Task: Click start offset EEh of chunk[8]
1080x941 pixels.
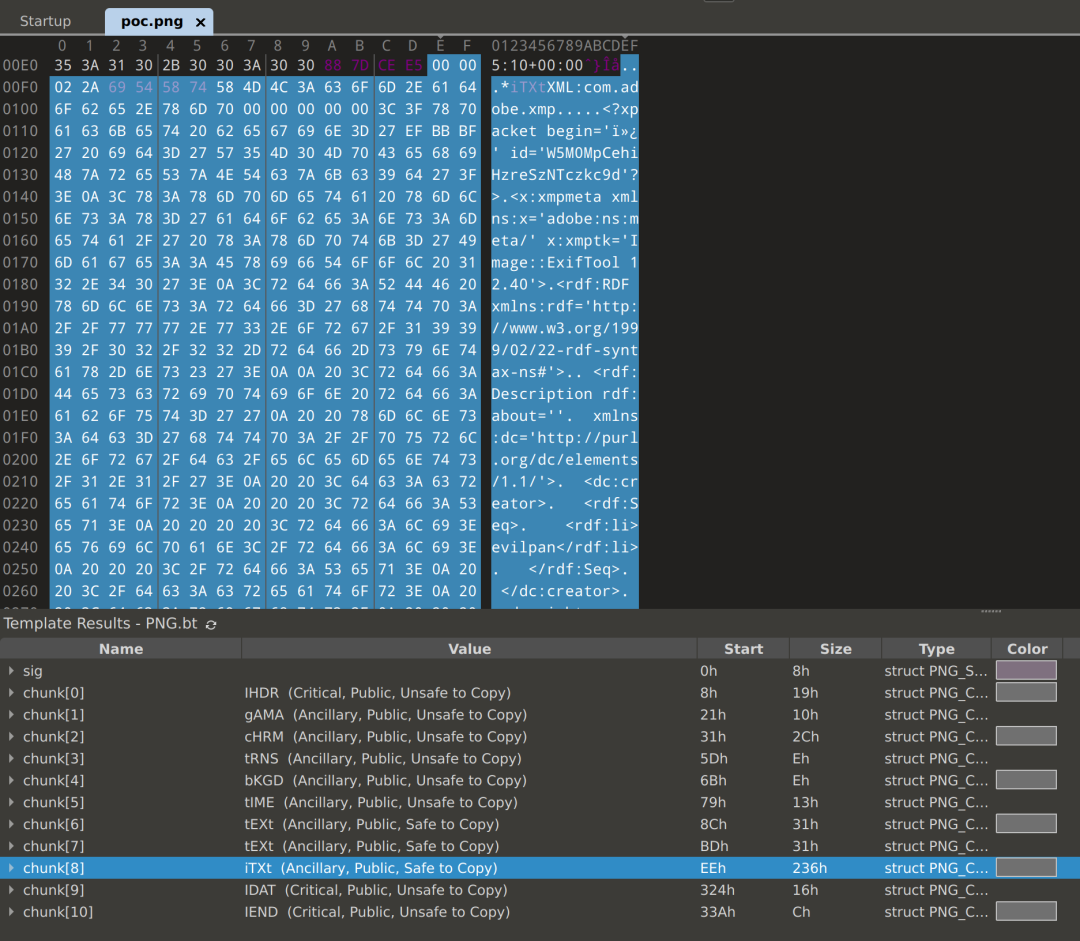Action: (x=713, y=868)
